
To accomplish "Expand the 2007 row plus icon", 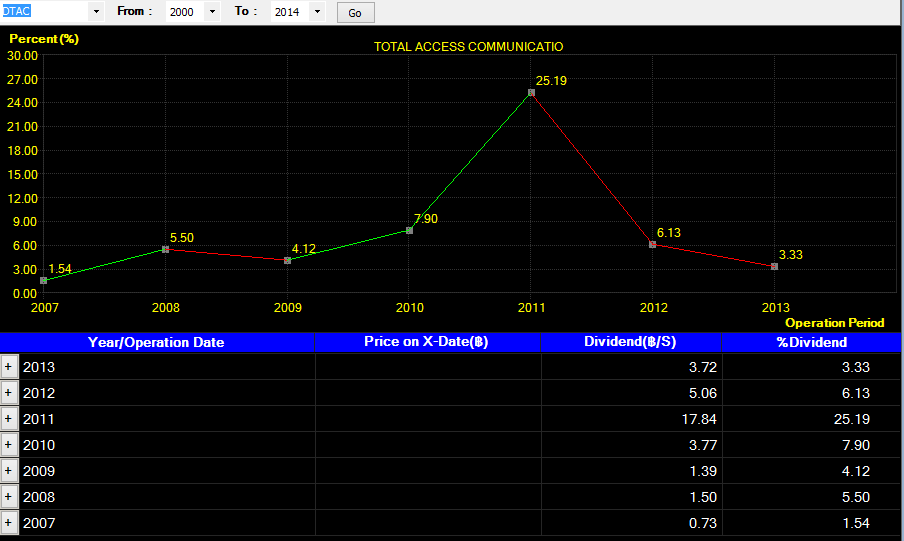I will [9, 523].
